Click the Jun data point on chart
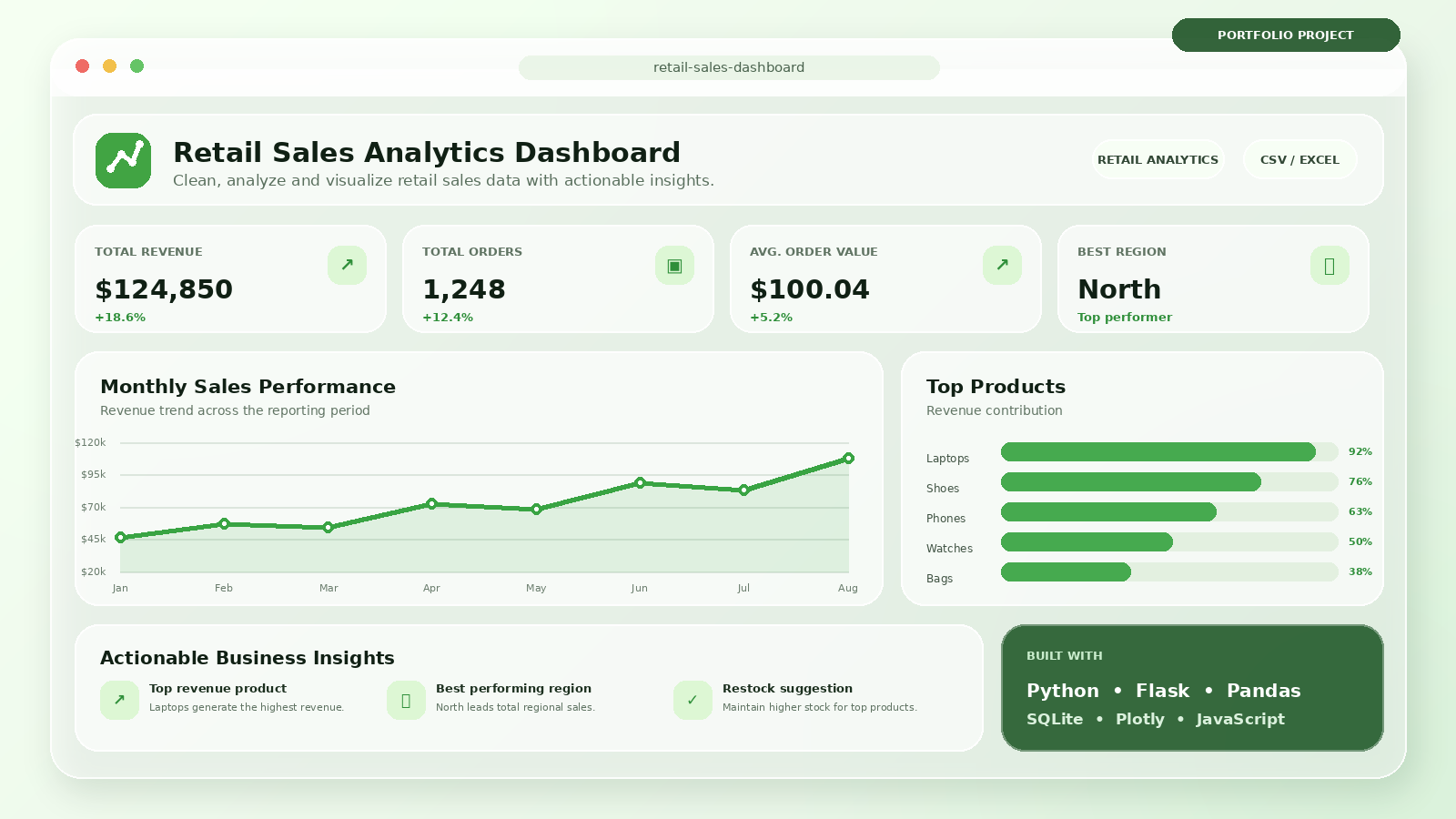 tap(640, 483)
